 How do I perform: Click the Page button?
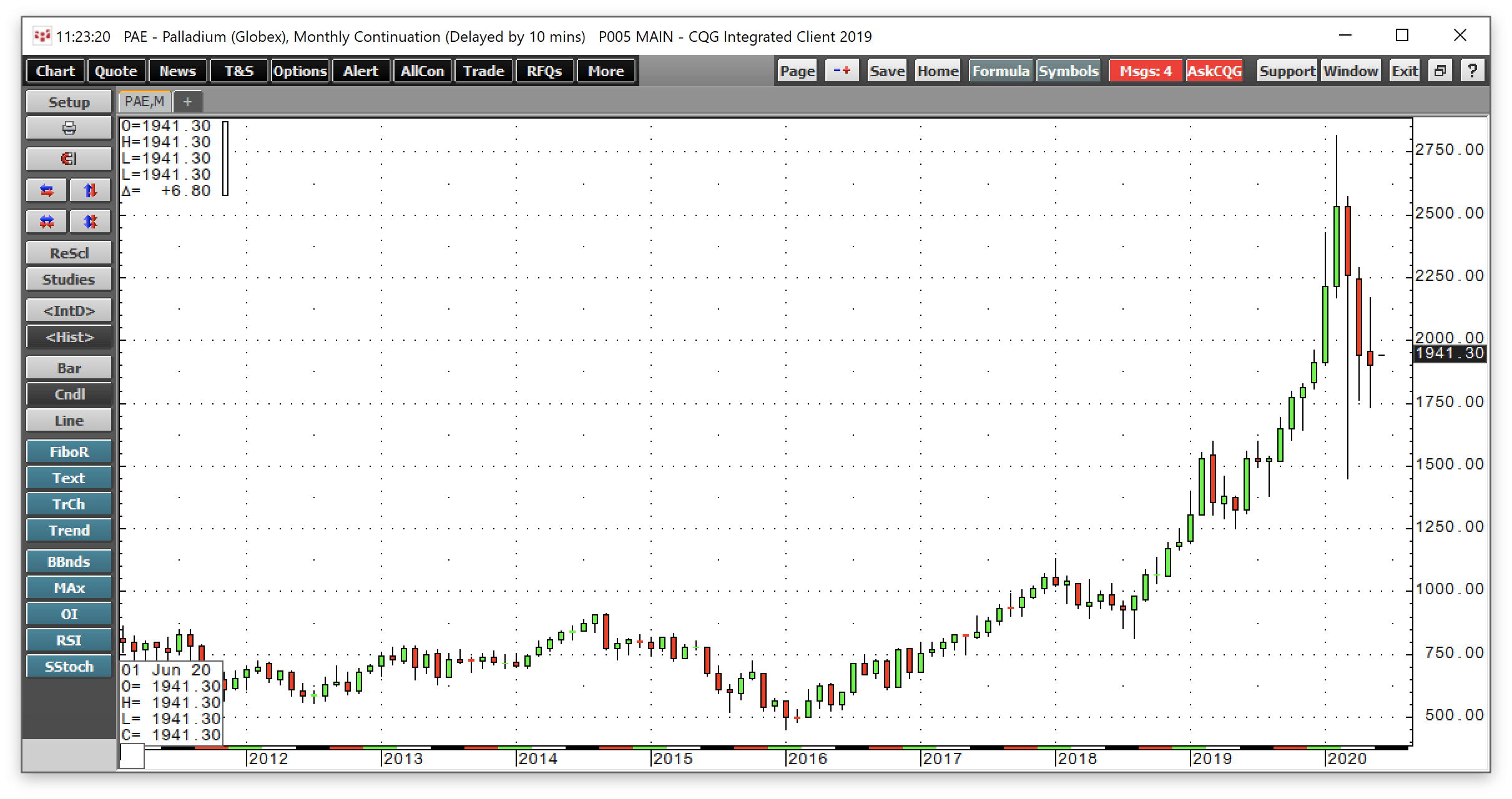797,71
